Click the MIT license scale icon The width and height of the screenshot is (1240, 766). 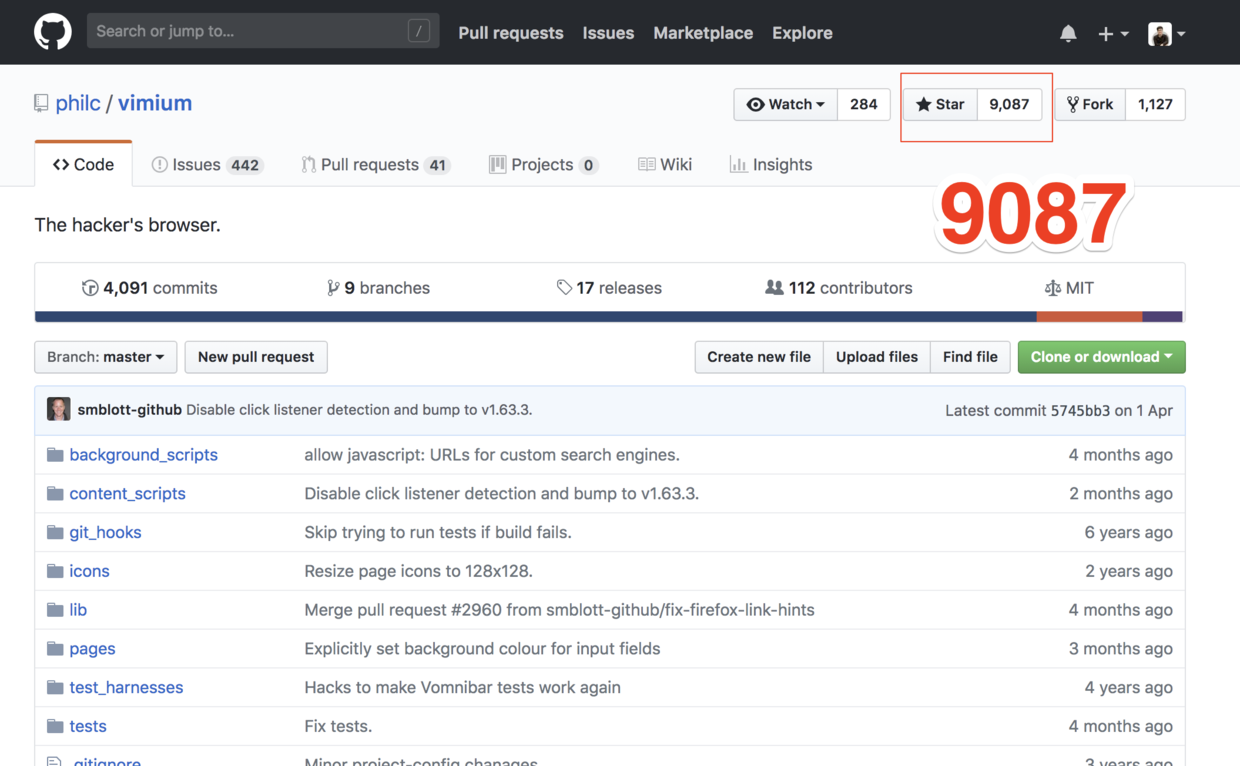(1052, 288)
